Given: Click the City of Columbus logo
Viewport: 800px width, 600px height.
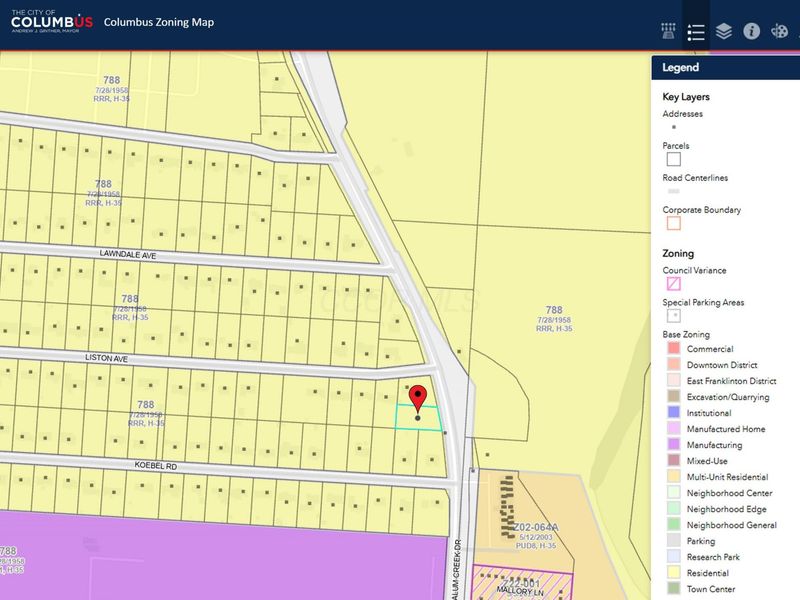Looking at the screenshot, I should (52, 21).
